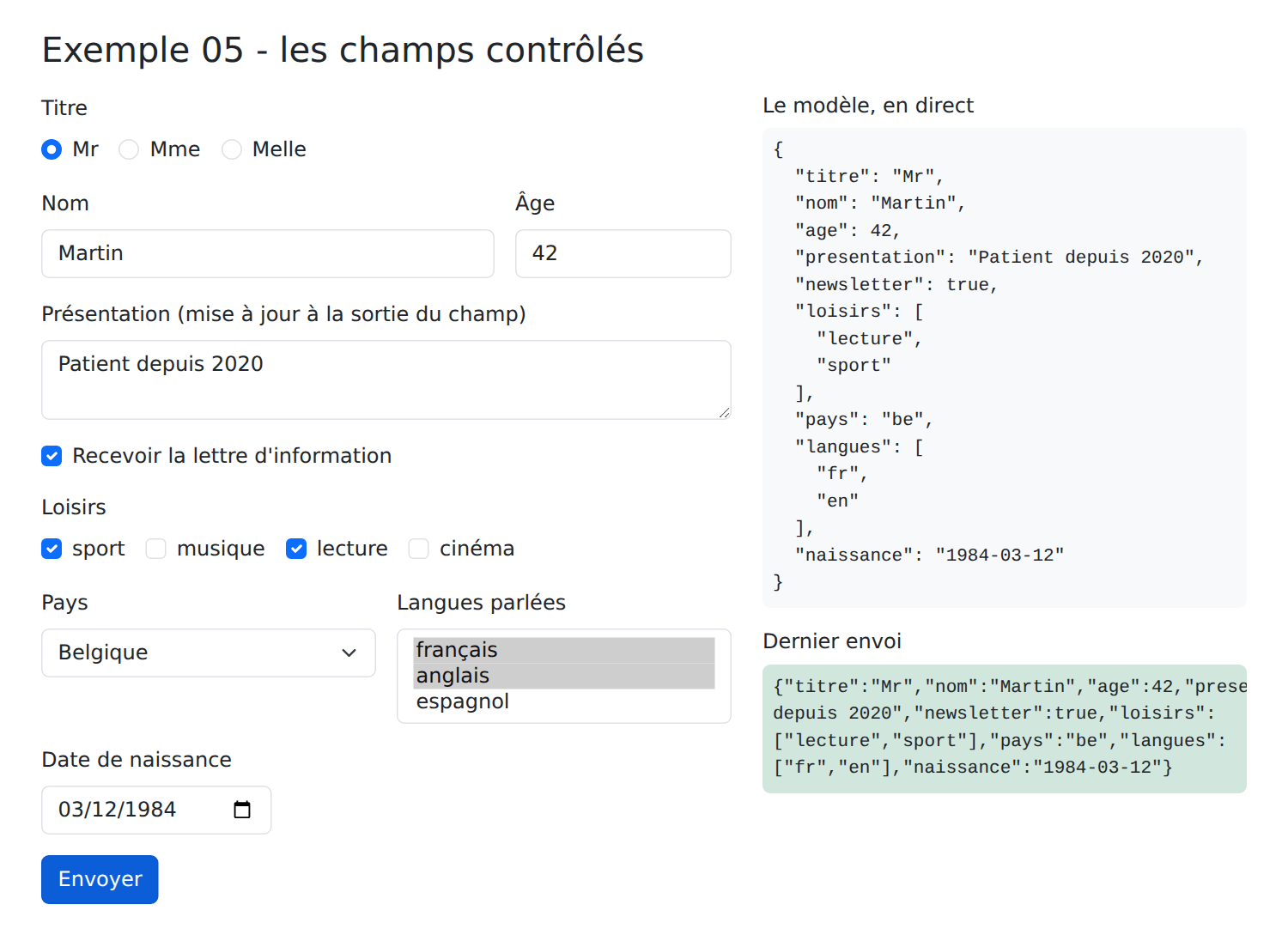Image resolution: width=1288 pixels, height=935 pixels.
Task: Click the Dernier envoi JSON output box
Action: (1005, 728)
